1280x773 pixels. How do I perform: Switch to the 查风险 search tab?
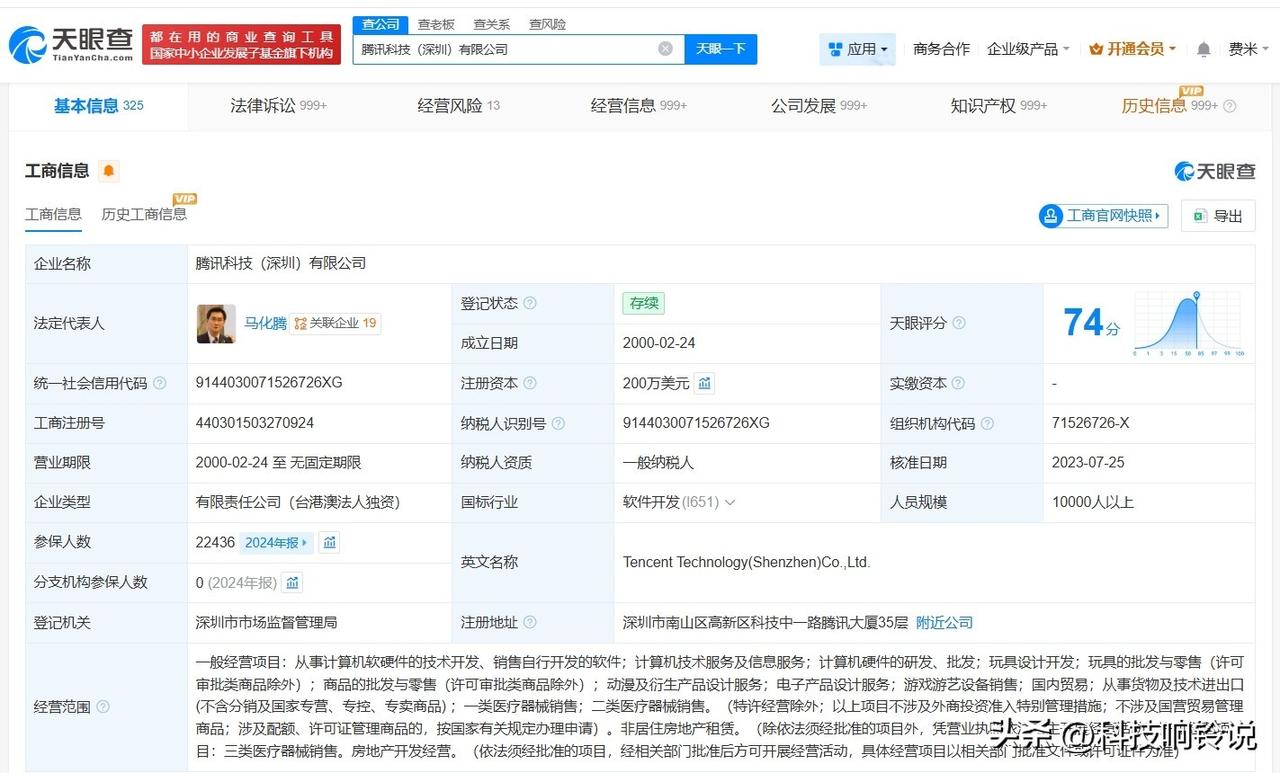pyautogui.click(x=547, y=24)
